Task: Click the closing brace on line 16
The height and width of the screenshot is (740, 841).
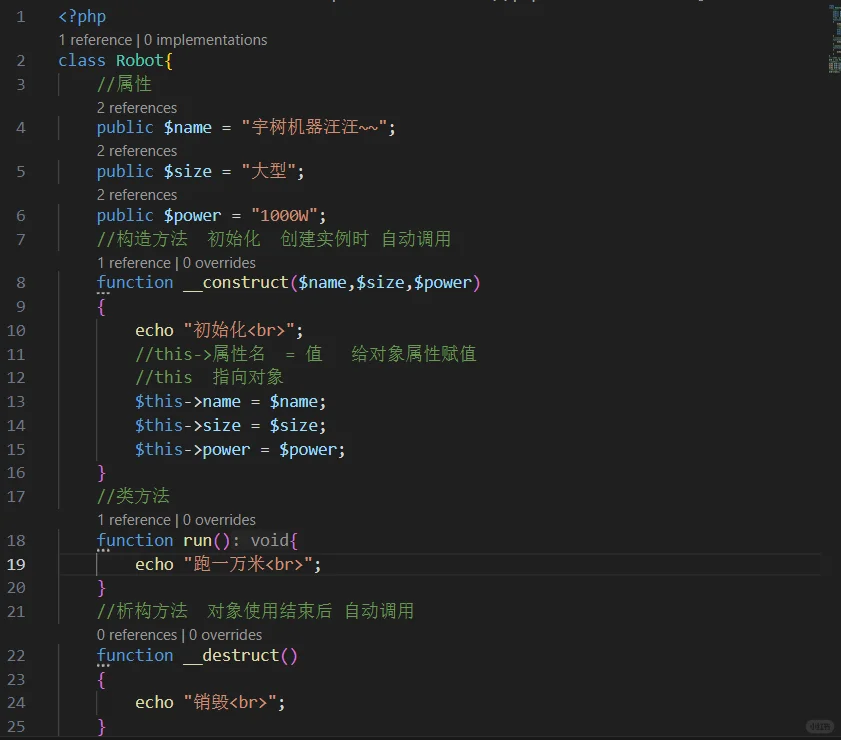Action: click(101, 473)
